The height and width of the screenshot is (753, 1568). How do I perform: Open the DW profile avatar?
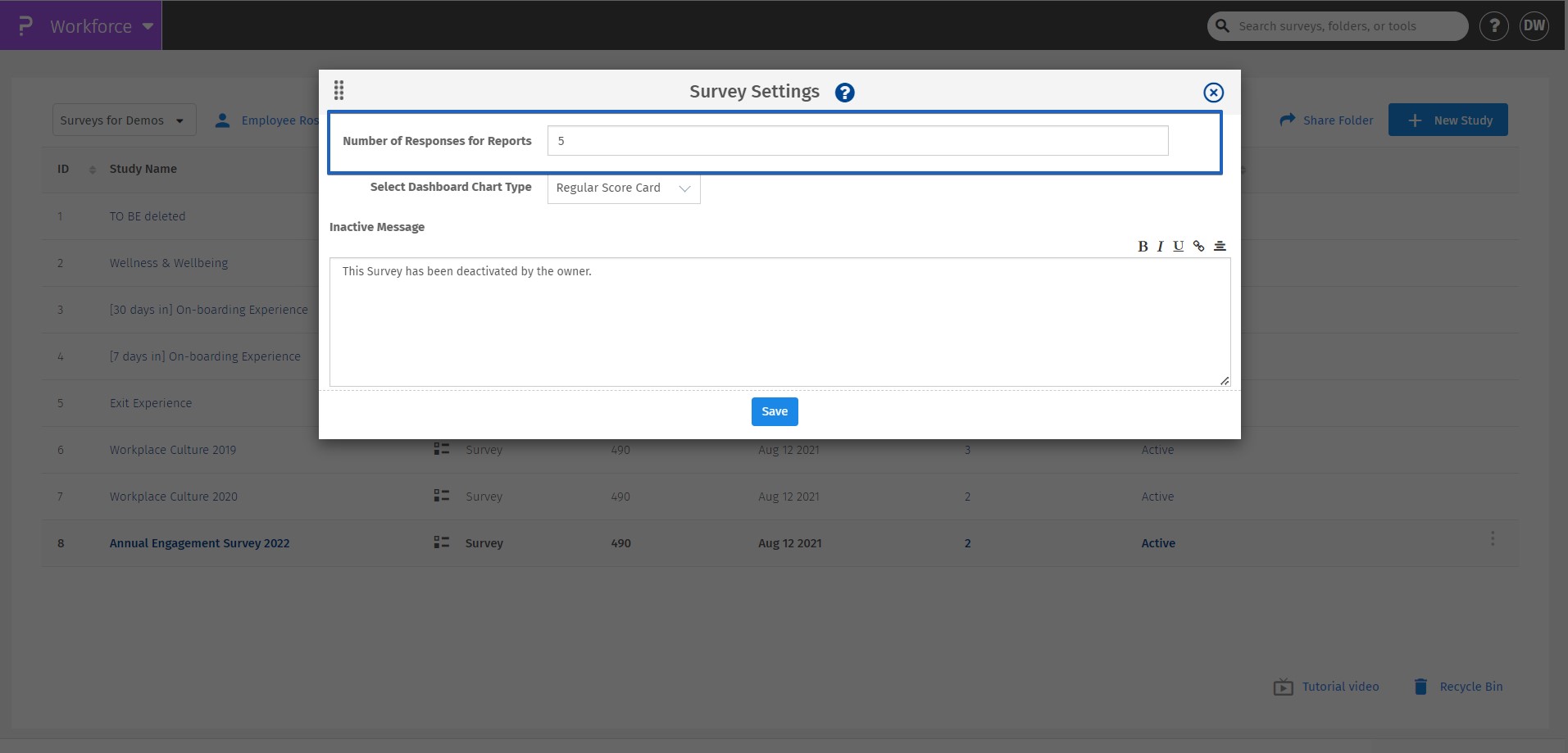(x=1534, y=25)
